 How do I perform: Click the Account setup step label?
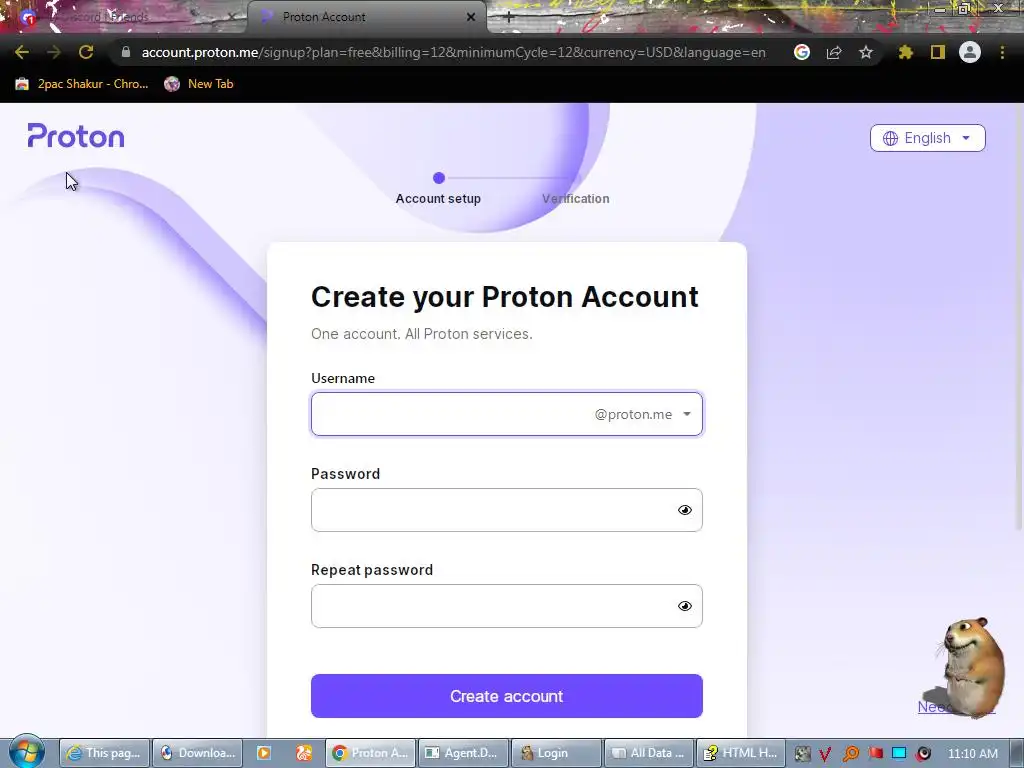coord(438,199)
